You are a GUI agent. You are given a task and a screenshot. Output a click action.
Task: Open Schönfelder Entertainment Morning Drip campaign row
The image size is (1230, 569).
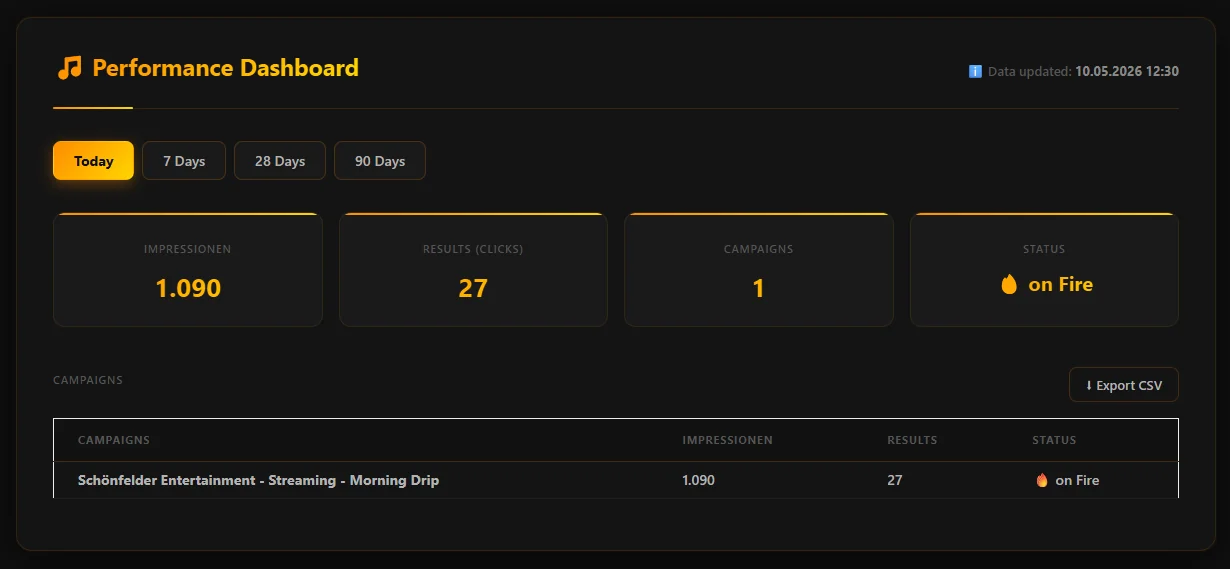pos(616,480)
